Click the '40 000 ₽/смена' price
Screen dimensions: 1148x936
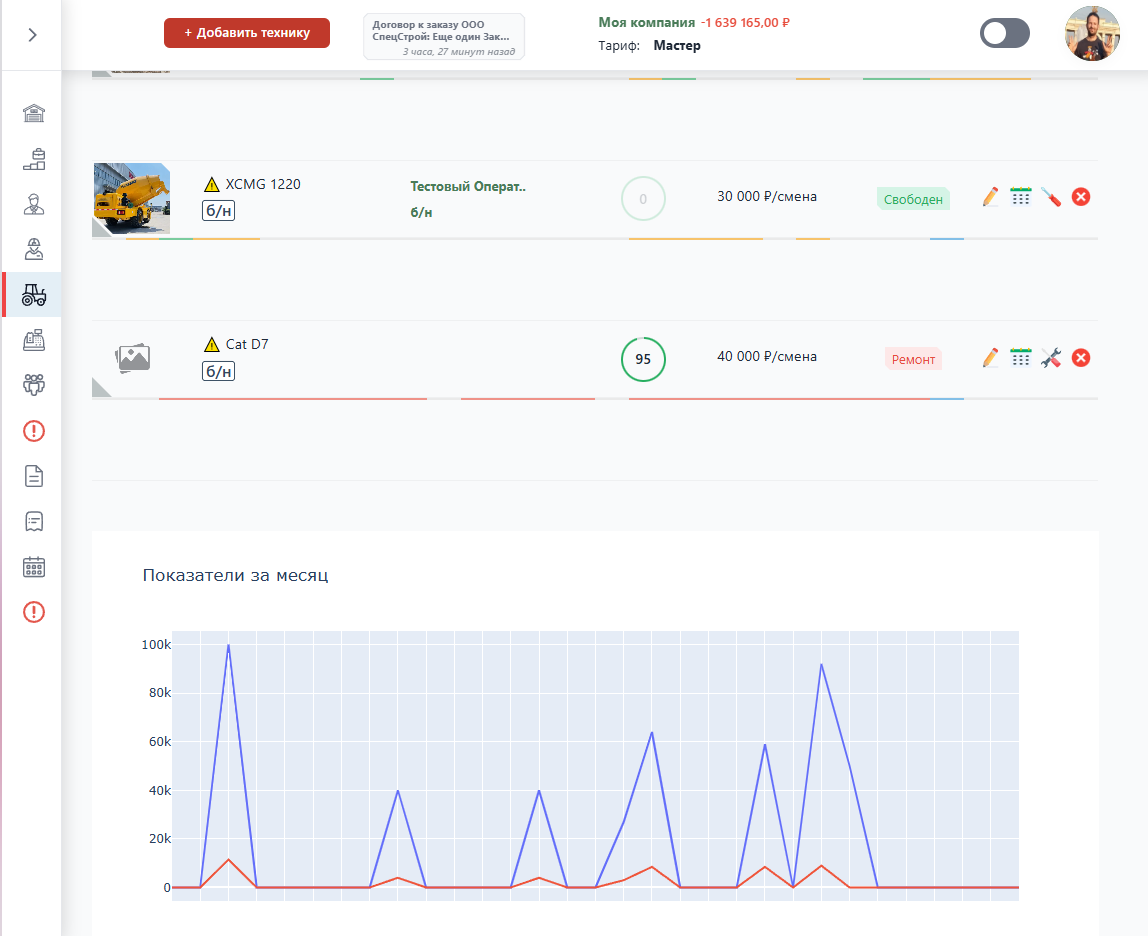(767, 356)
